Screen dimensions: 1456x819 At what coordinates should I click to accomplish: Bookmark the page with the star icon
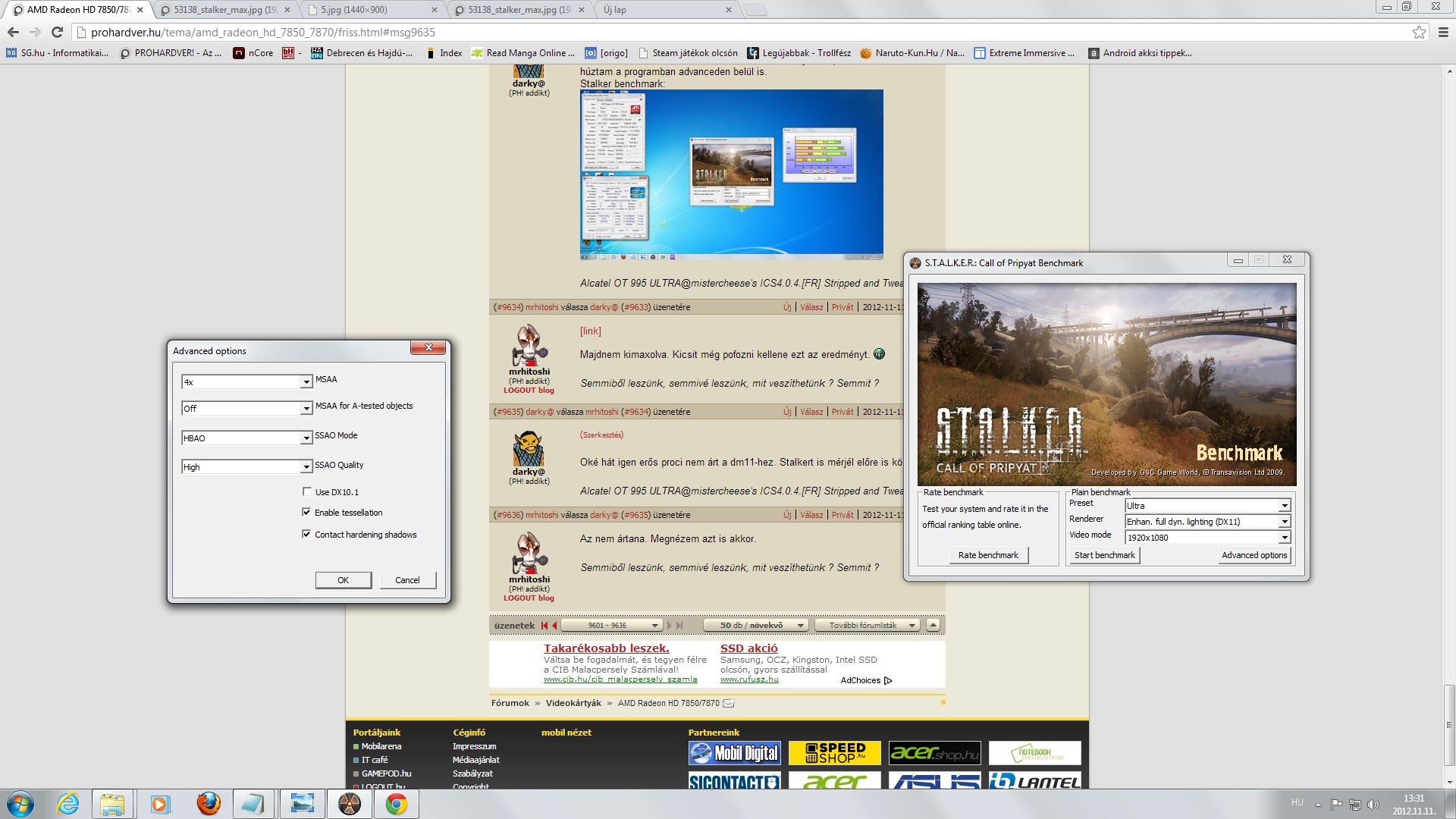click(x=1419, y=32)
